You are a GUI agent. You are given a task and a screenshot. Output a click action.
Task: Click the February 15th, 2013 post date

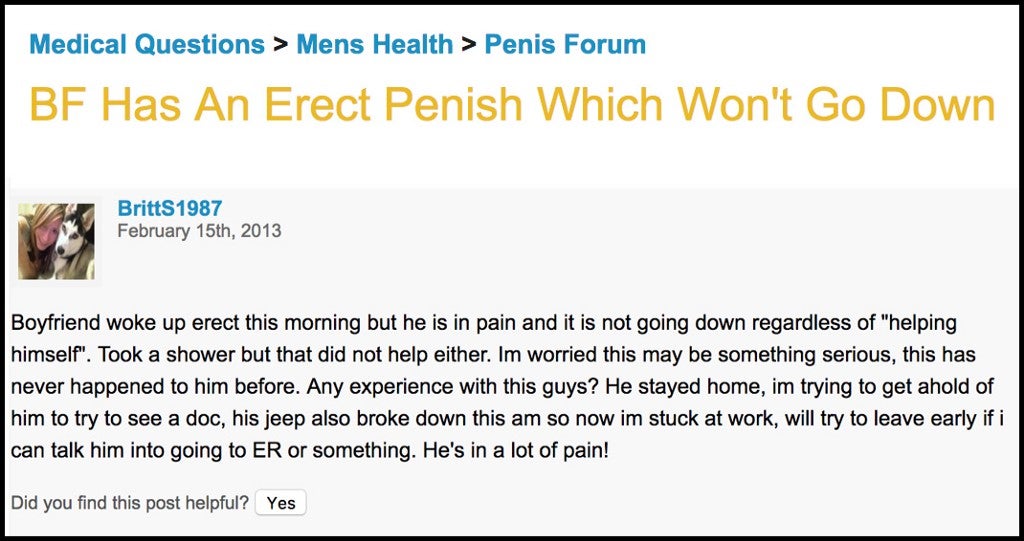[199, 231]
